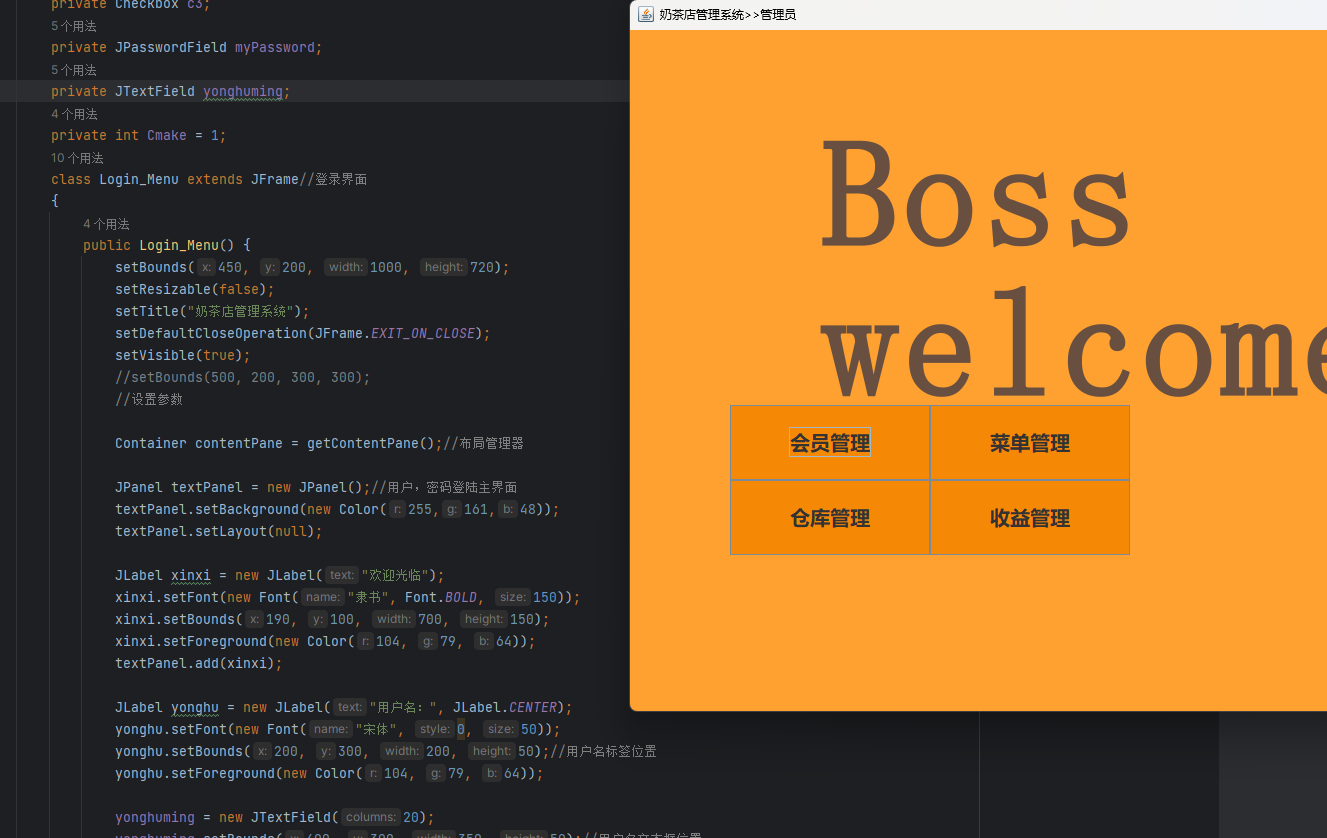This screenshot has height=838, width=1327.
Task: Click the "宋体" font name string
Action: (376, 729)
